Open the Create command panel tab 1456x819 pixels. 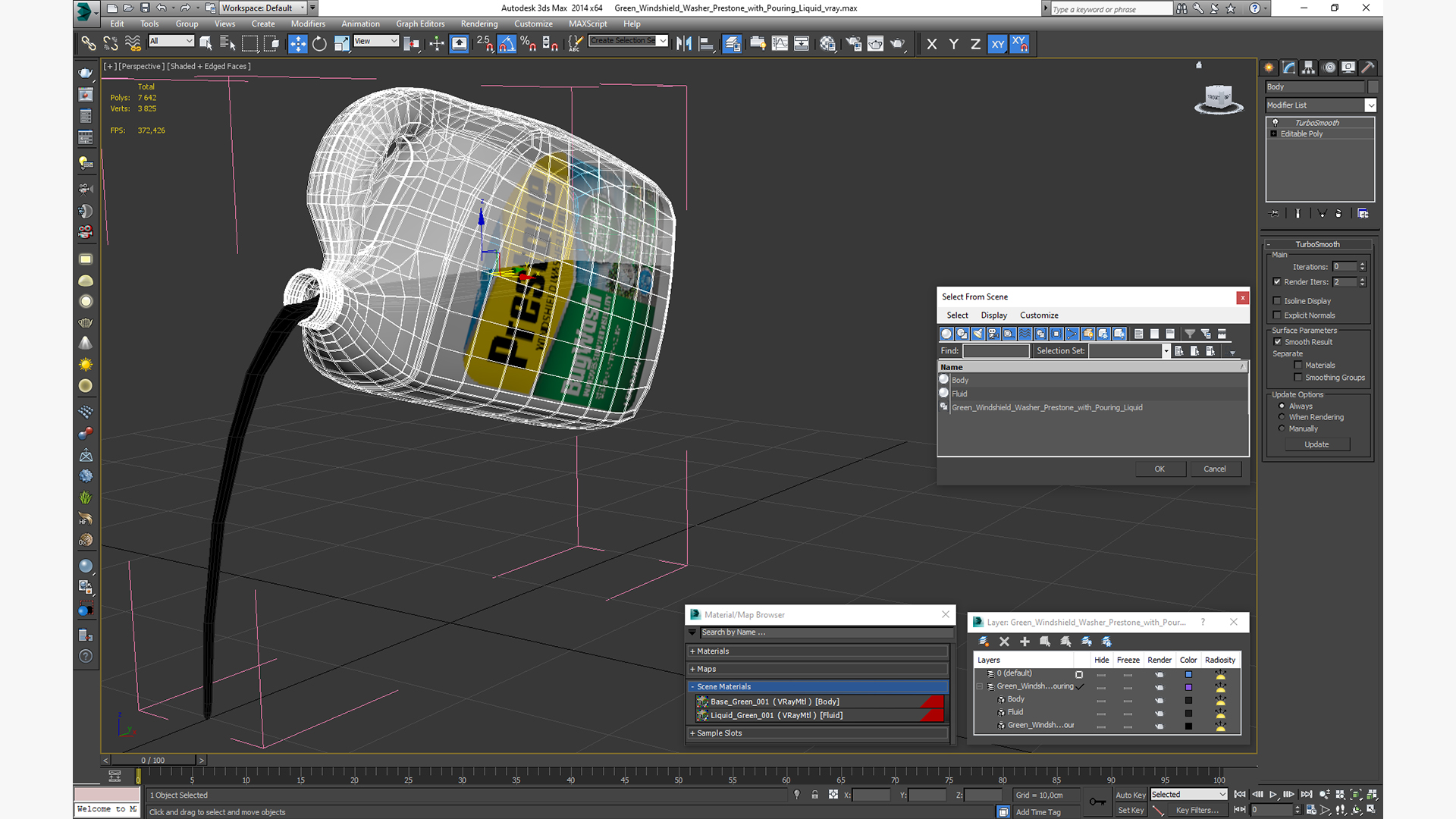coord(1269,67)
